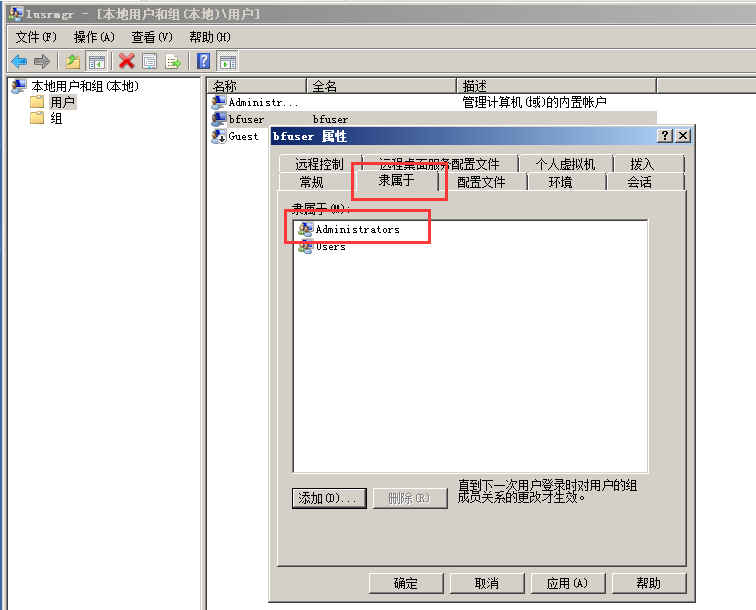Close the bfuser 属性 dialog
This screenshot has height=610, width=756.
(683, 136)
